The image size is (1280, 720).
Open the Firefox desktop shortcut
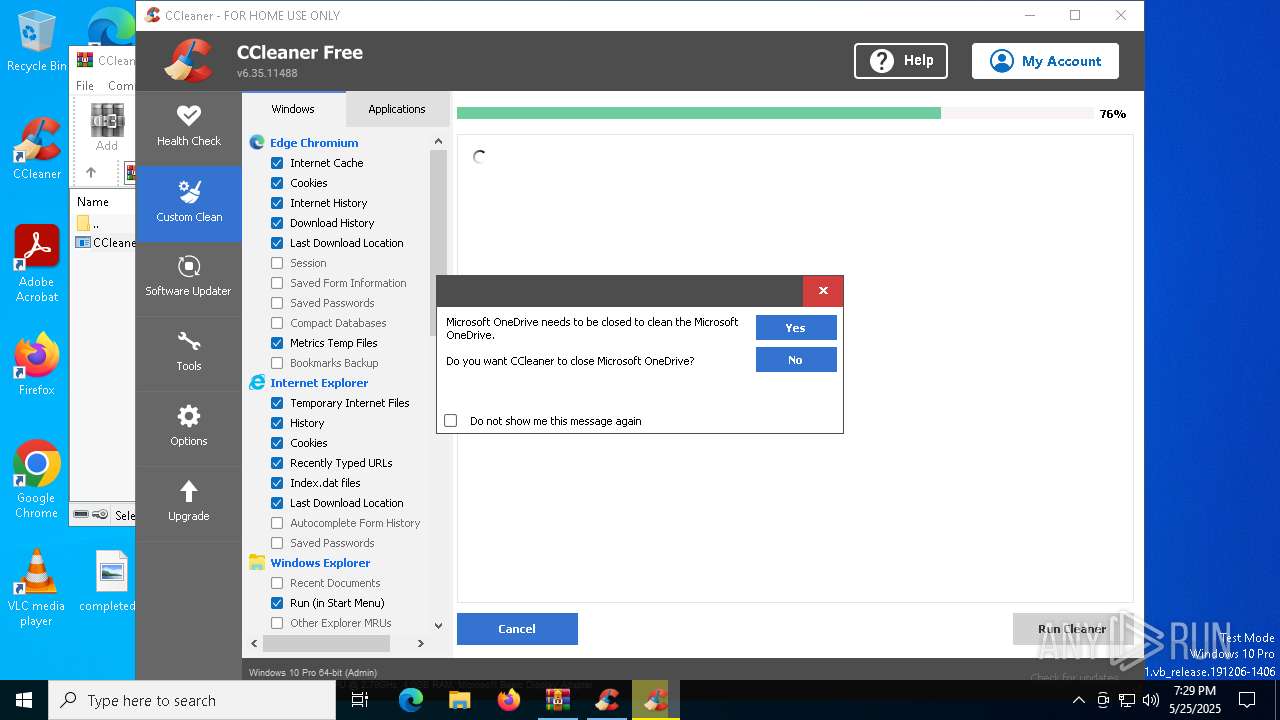click(37, 364)
